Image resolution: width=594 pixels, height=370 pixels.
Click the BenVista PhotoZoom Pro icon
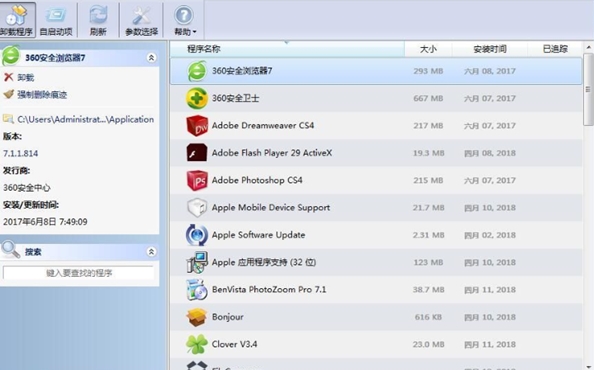(197, 290)
